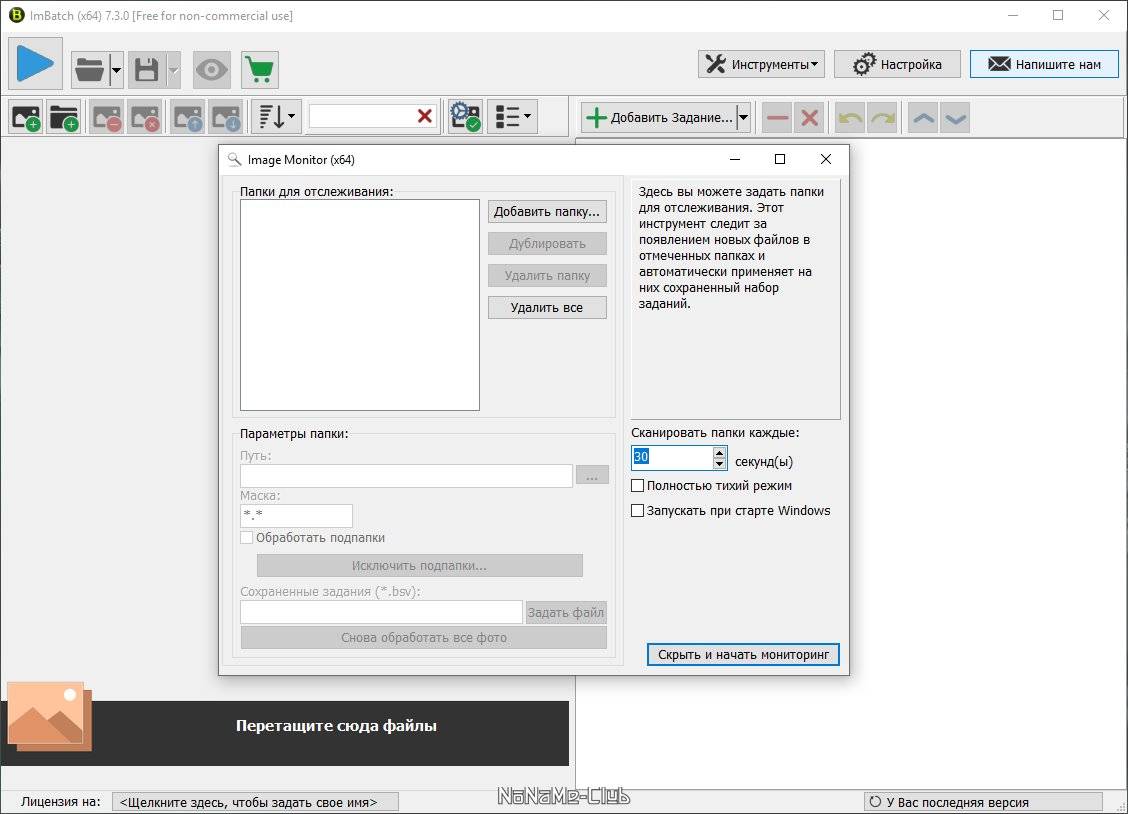Click Скрыть и начать мониторинг button
Image resolution: width=1128 pixels, height=814 pixels.
[743, 654]
